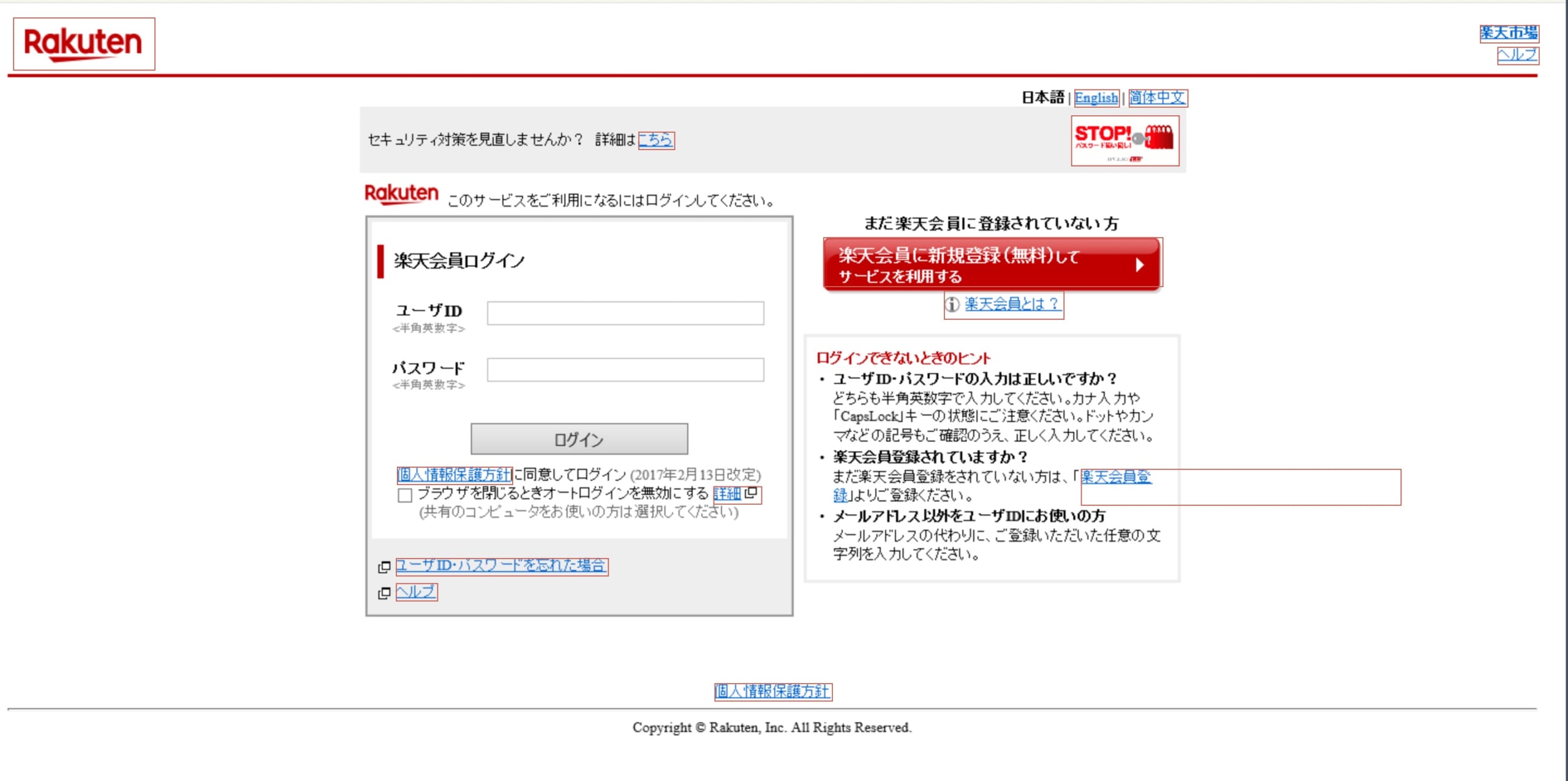Switch language to 简体中文

click(x=1158, y=97)
